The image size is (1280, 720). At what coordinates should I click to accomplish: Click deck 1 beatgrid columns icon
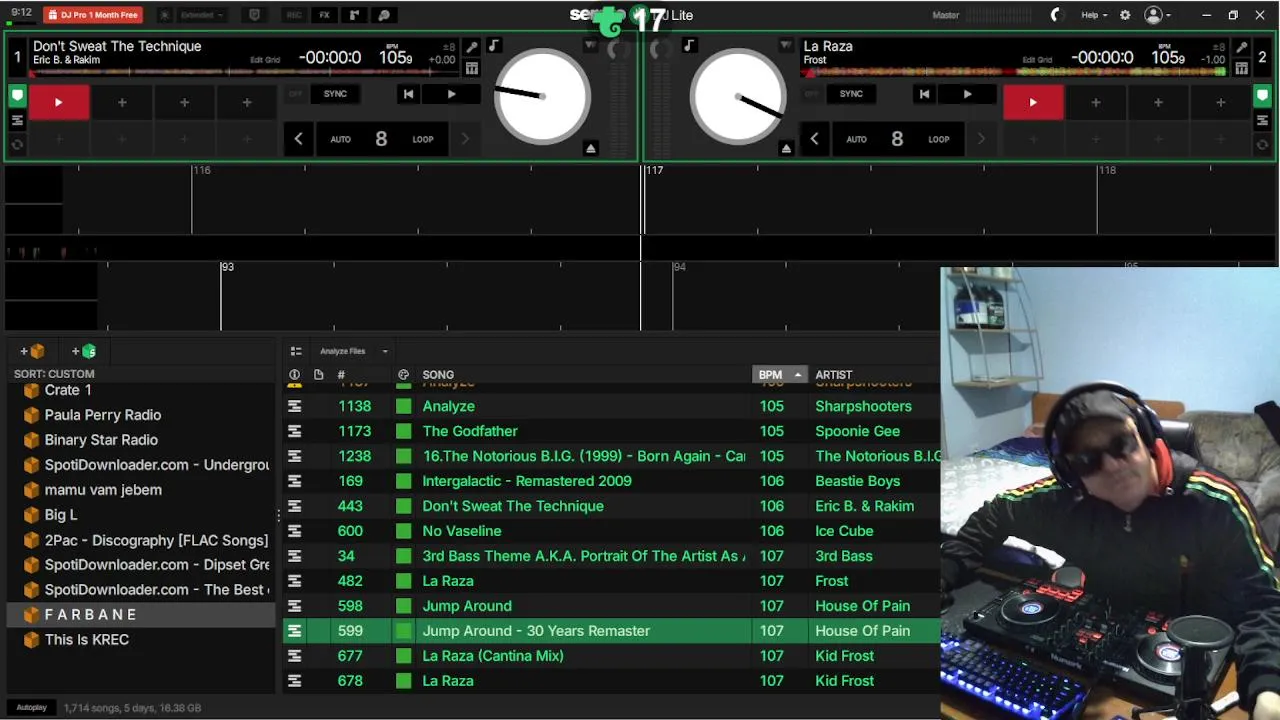[472, 68]
